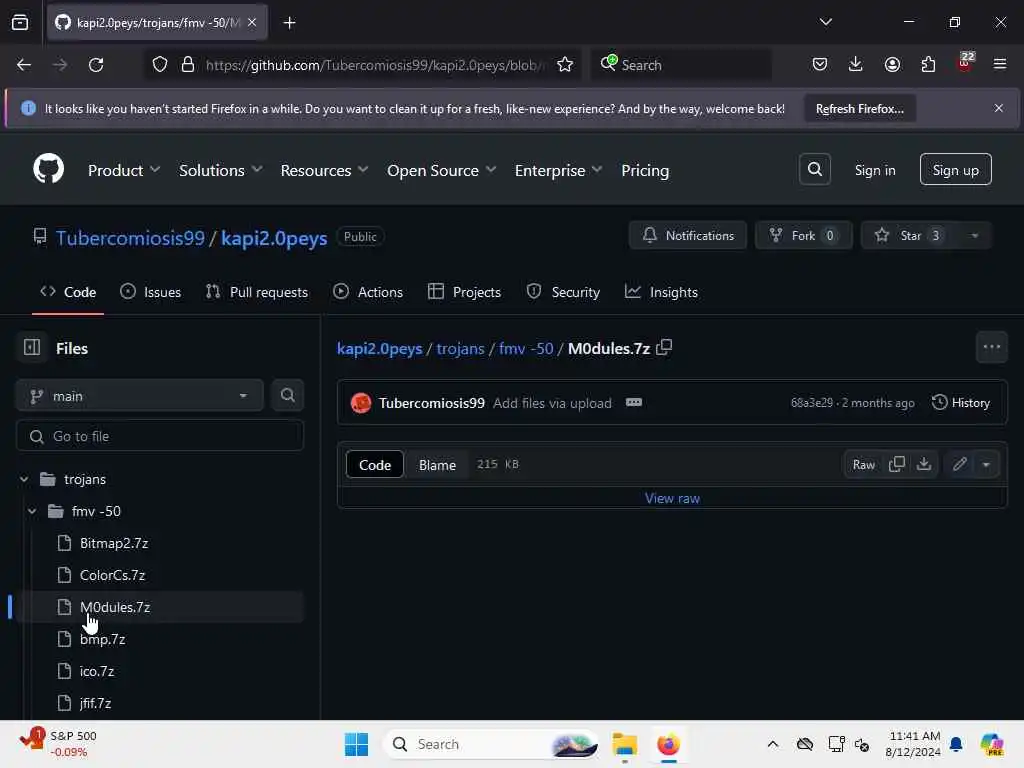Open the View raw link

click(672, 498)
